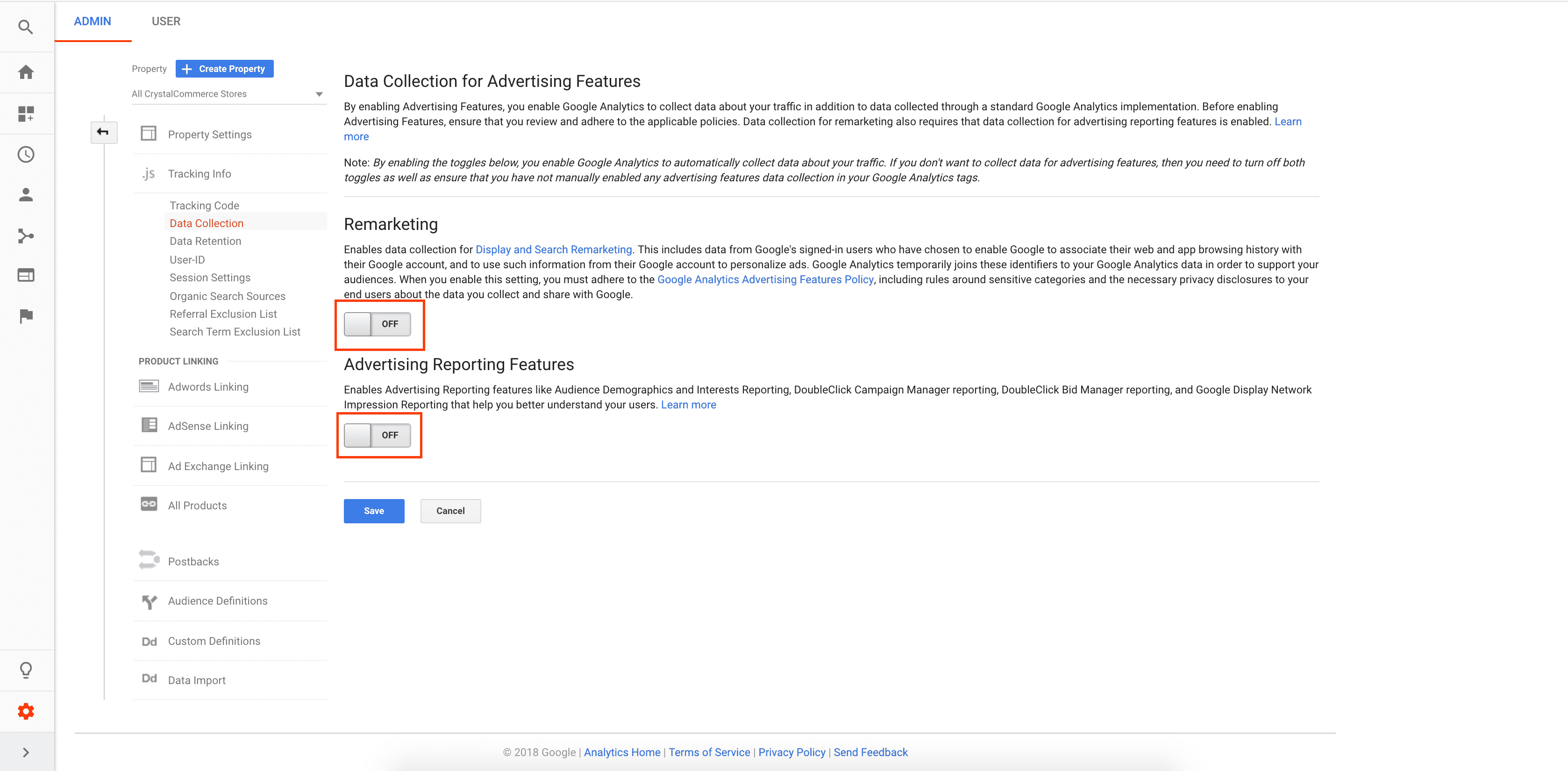Open Acquisition branching-arrows icon
The image size is (1568, 771).
click(x=26, y=236)
